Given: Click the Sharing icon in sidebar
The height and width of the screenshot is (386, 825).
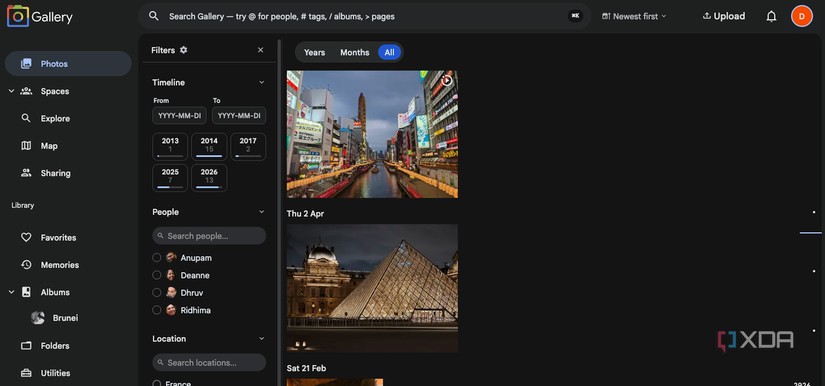Looking at the screenshot, I should (26, 173).
